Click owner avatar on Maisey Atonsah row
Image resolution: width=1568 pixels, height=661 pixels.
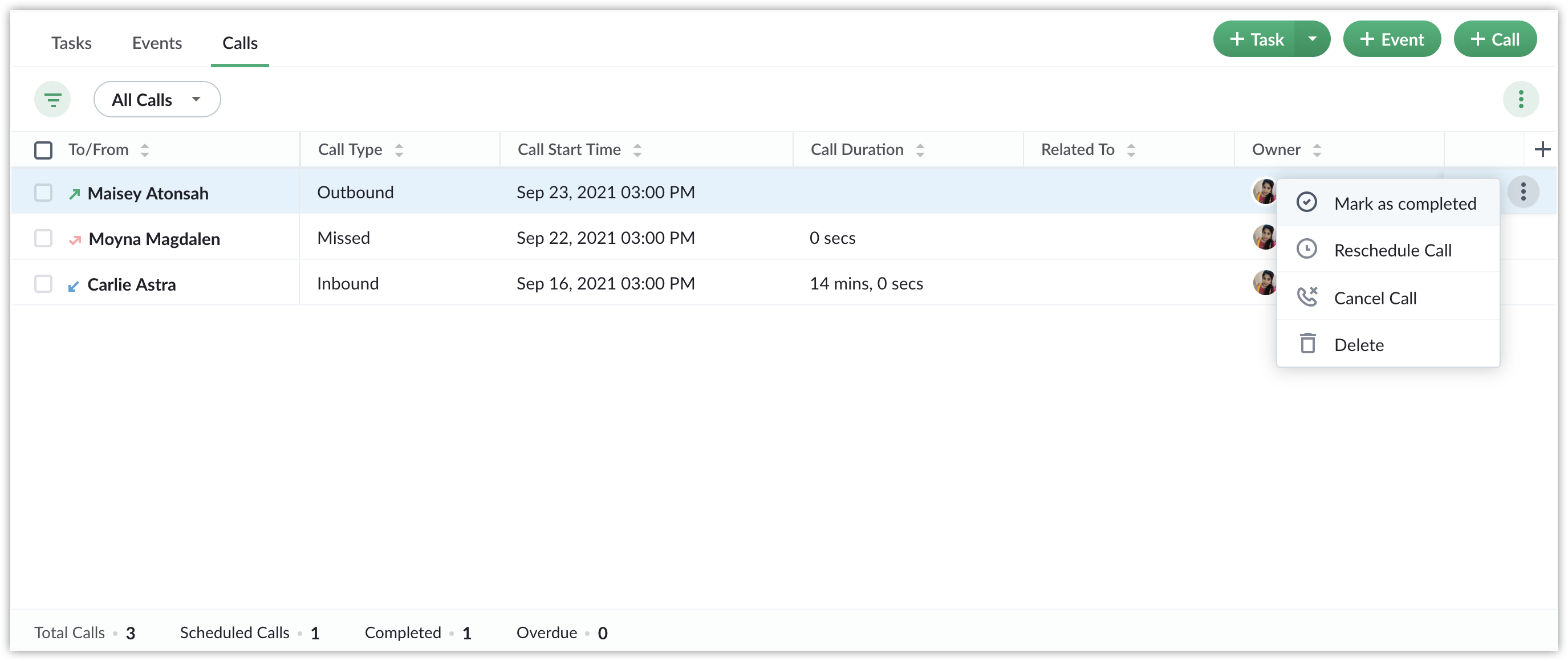pyautogui.click(x=1264, y=191)
